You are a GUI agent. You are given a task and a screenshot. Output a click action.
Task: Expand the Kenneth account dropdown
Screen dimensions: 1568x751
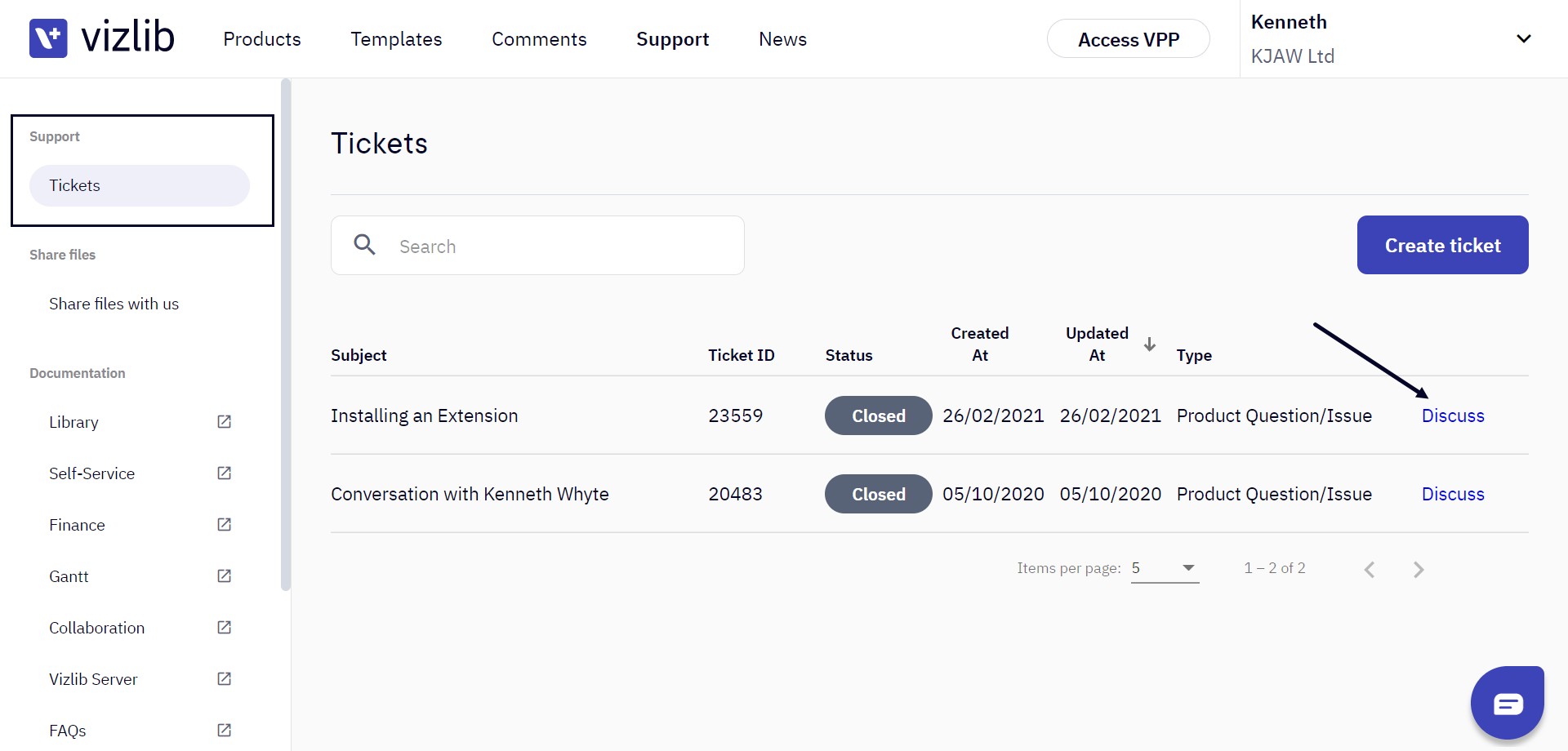[x=1523, y=38]
